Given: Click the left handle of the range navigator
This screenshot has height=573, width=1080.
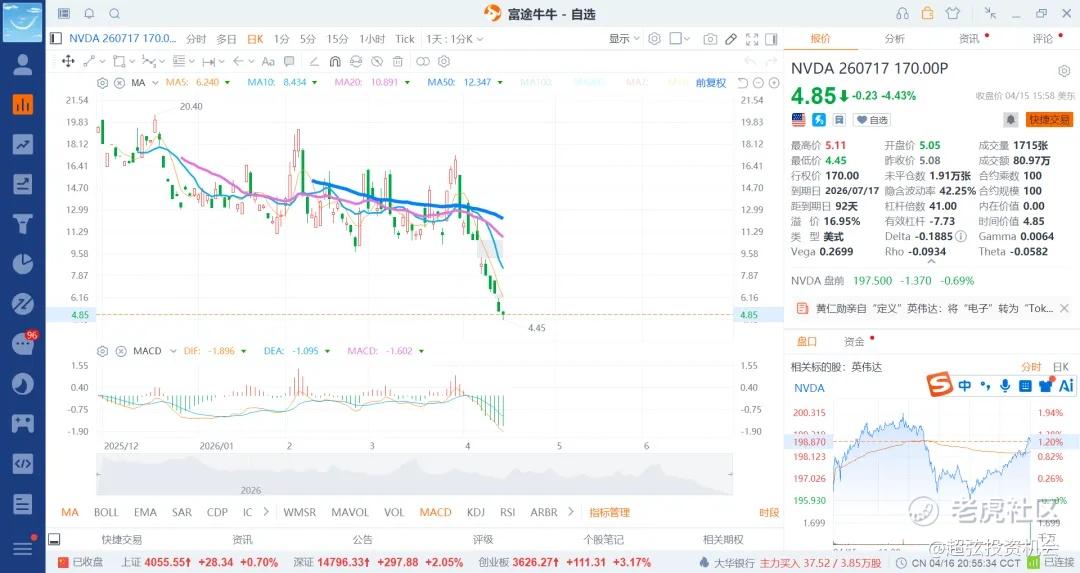Looking at the screenshot, I should point(98,474).
